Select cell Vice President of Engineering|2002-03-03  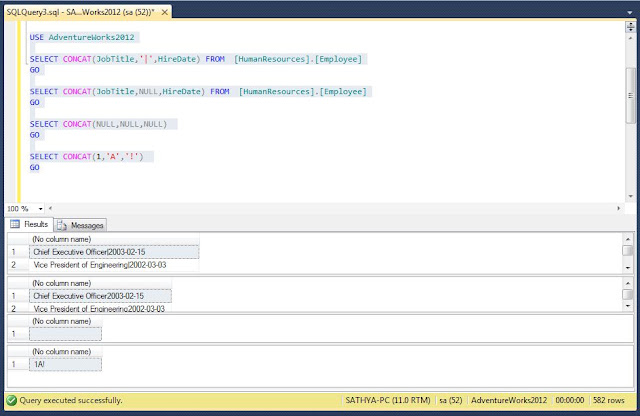click(x=114, y=265)
